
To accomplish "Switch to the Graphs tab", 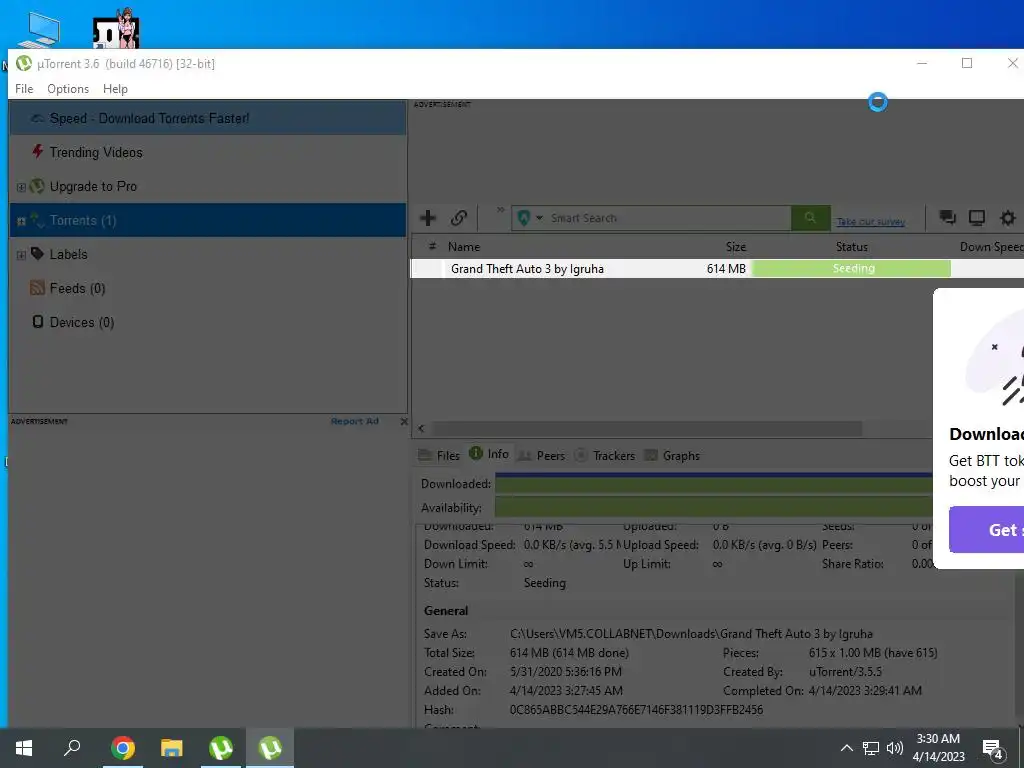I will 672,455.
